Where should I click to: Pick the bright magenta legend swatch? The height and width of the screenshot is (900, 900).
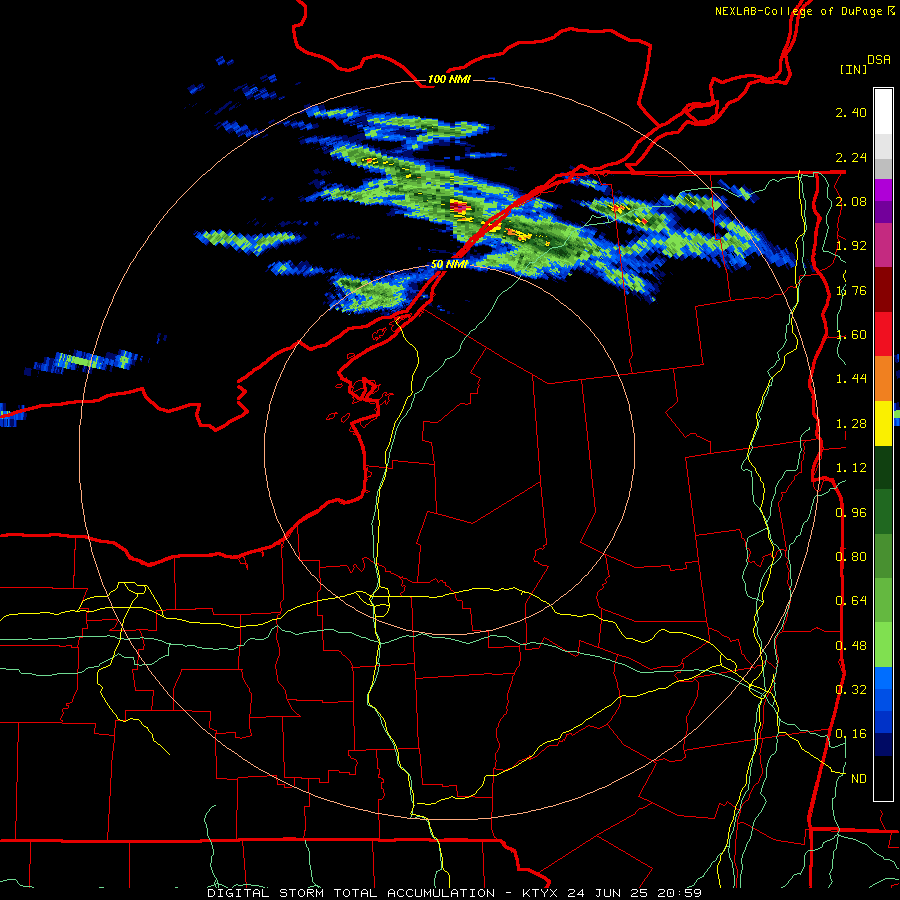click(883, 190)
